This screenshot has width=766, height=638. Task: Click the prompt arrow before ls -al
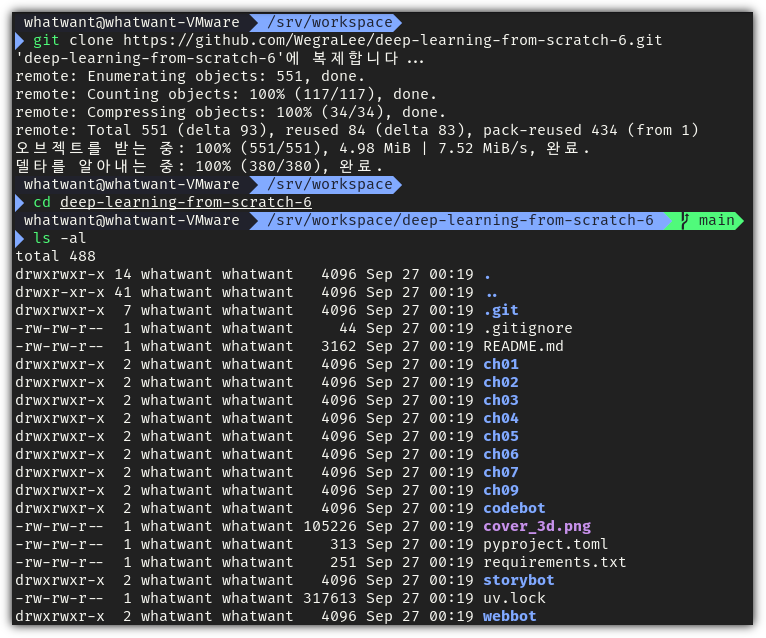pos(20,238)
